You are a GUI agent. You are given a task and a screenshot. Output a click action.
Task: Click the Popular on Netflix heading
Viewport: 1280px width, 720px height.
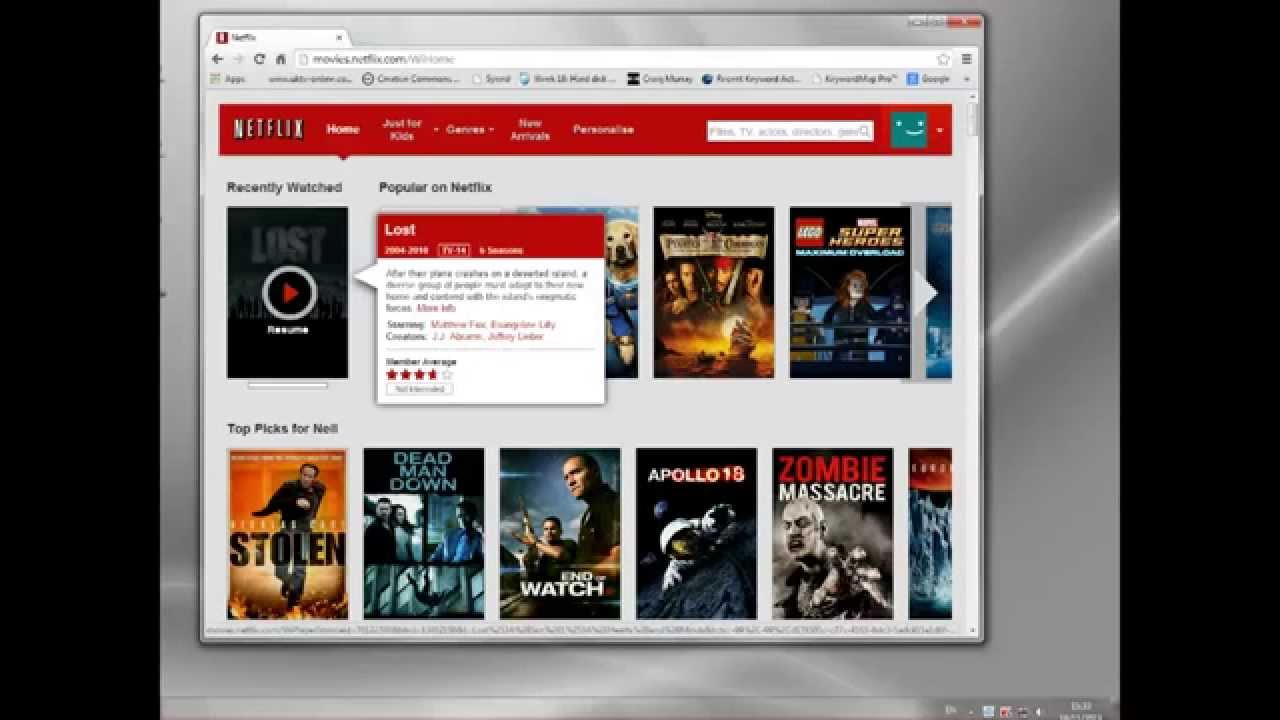coord(435,187)
